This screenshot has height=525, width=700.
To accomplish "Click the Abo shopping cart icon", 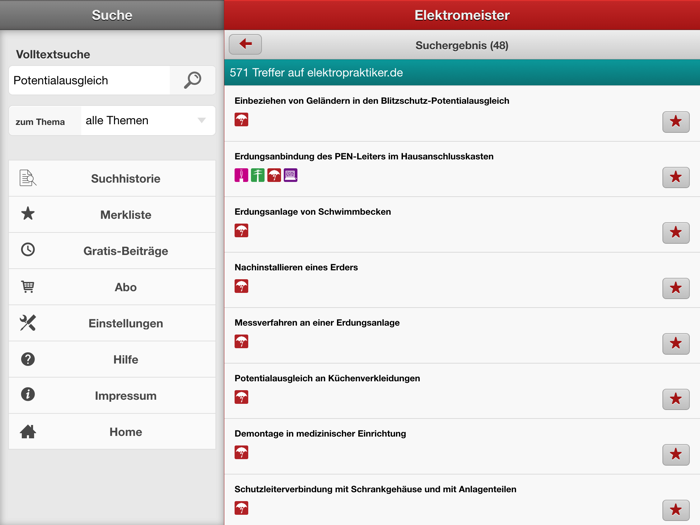I will point(28,286).
